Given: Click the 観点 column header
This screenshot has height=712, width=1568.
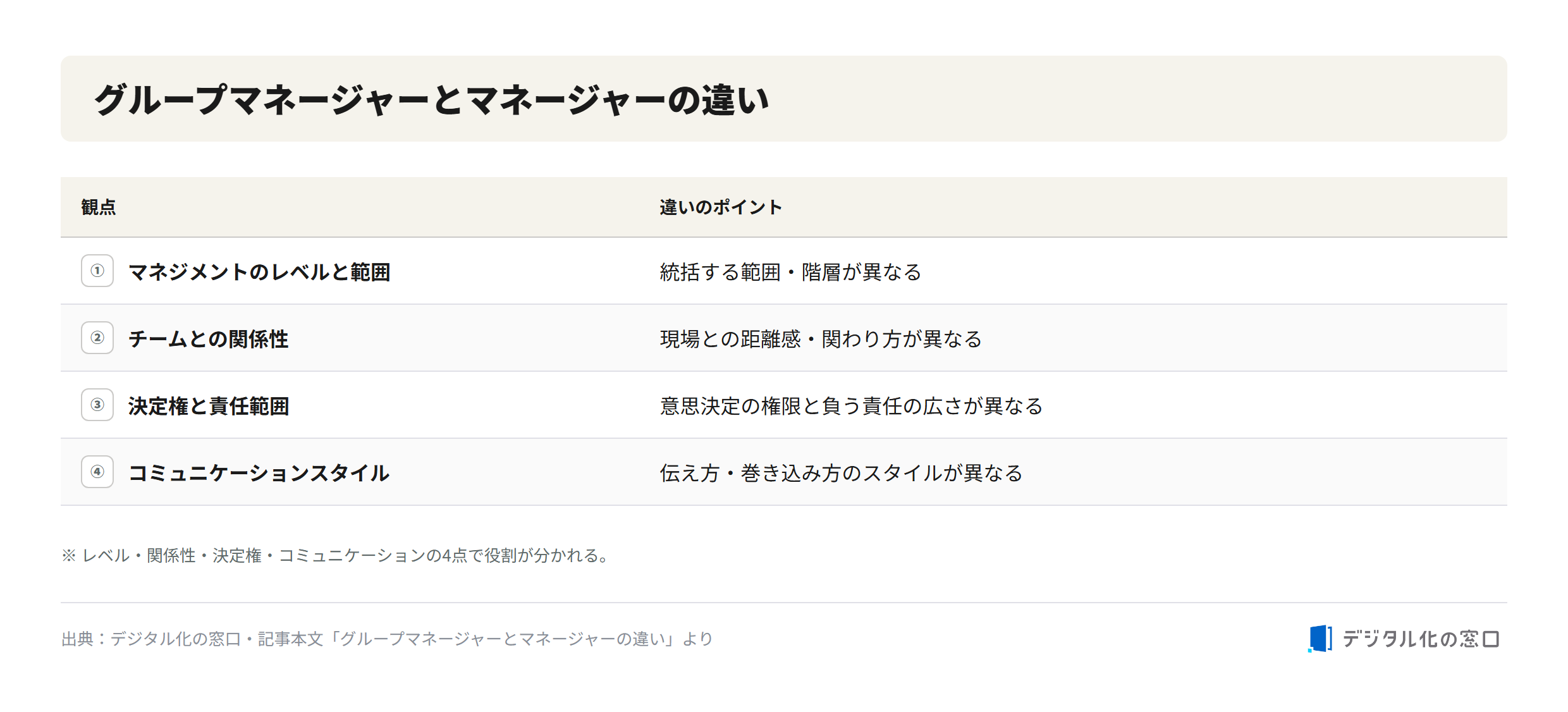Looking at the screenshot, I should point(99,207).
